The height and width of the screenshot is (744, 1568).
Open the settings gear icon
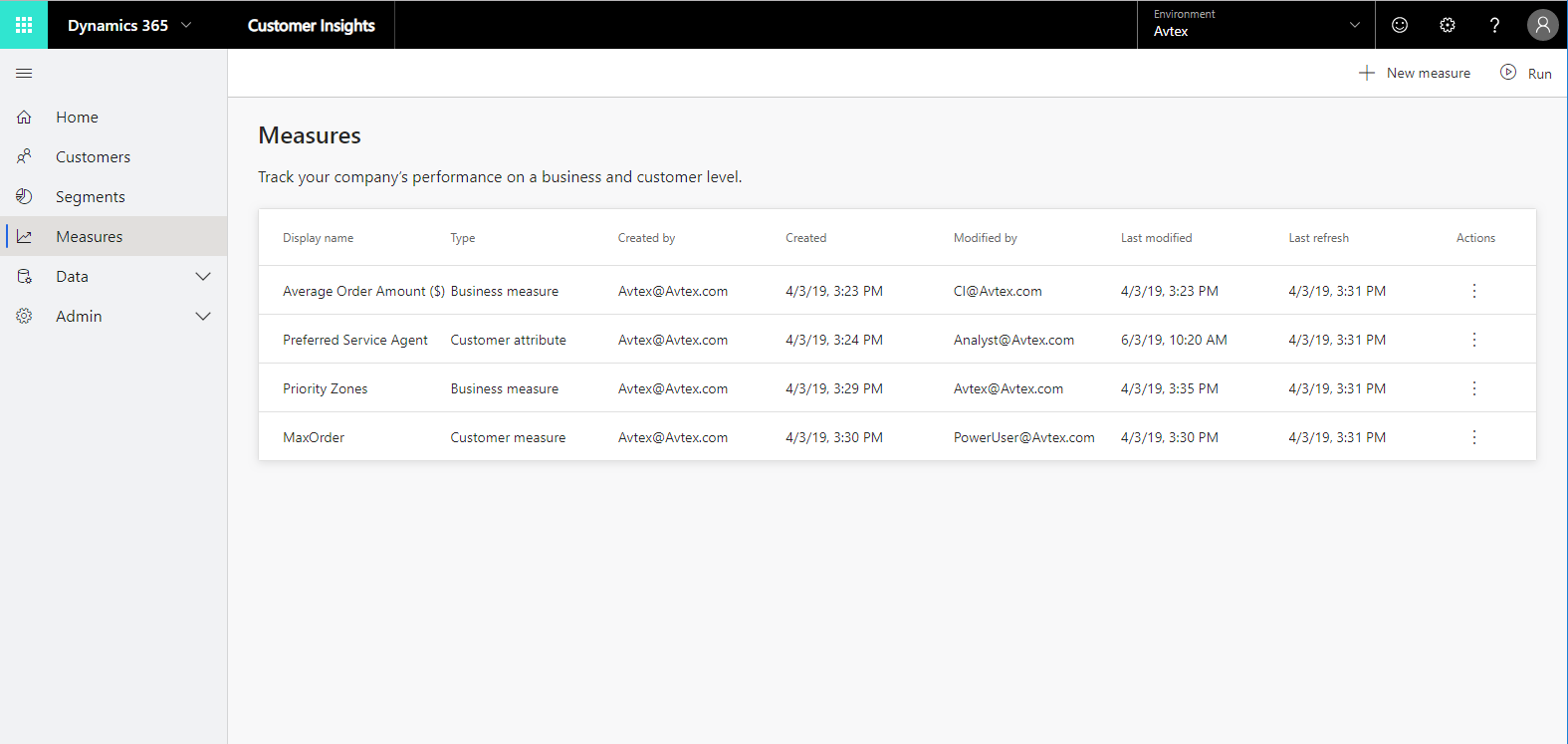(1448, 25)
